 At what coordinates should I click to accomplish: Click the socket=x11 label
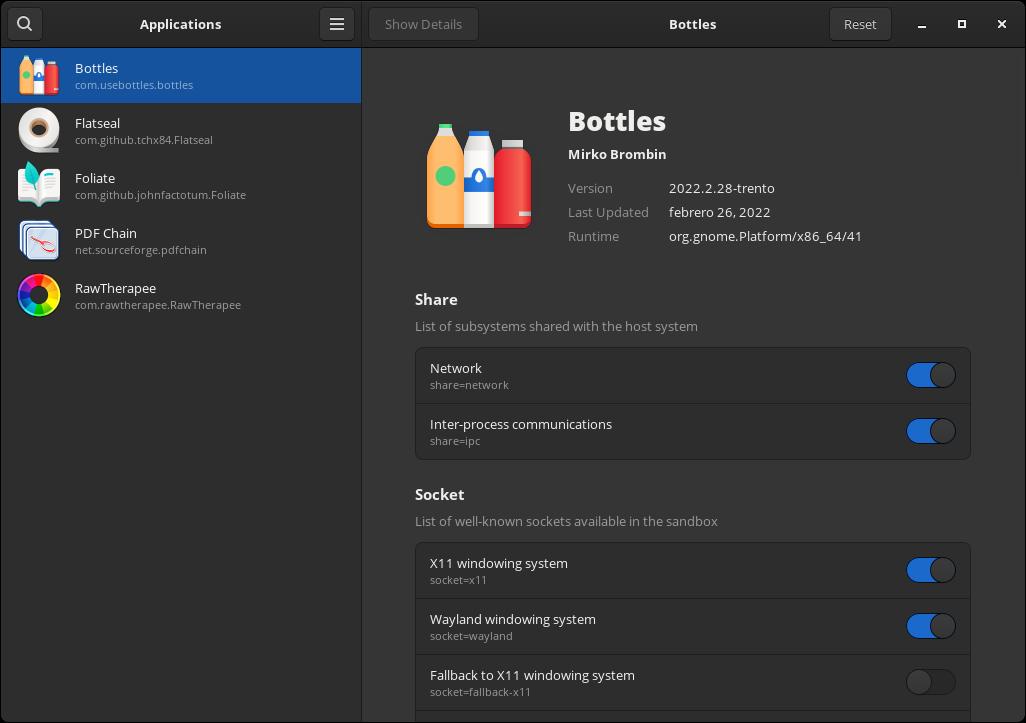pos(458,580)
